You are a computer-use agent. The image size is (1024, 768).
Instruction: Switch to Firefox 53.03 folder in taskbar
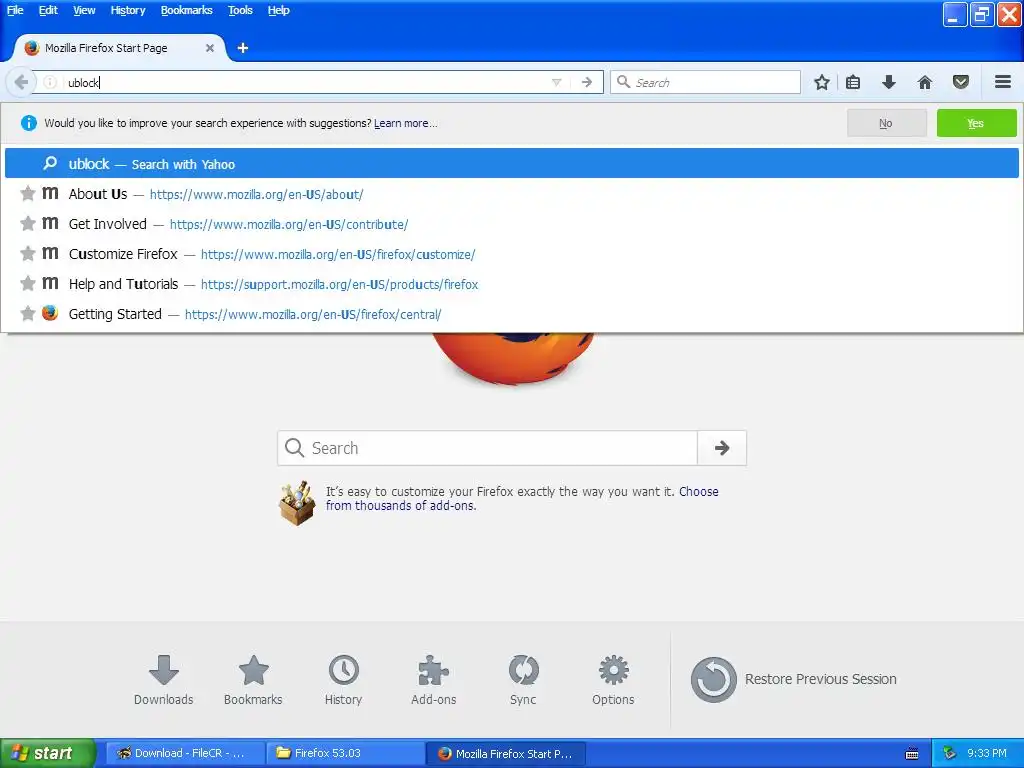tap(345, 753)
